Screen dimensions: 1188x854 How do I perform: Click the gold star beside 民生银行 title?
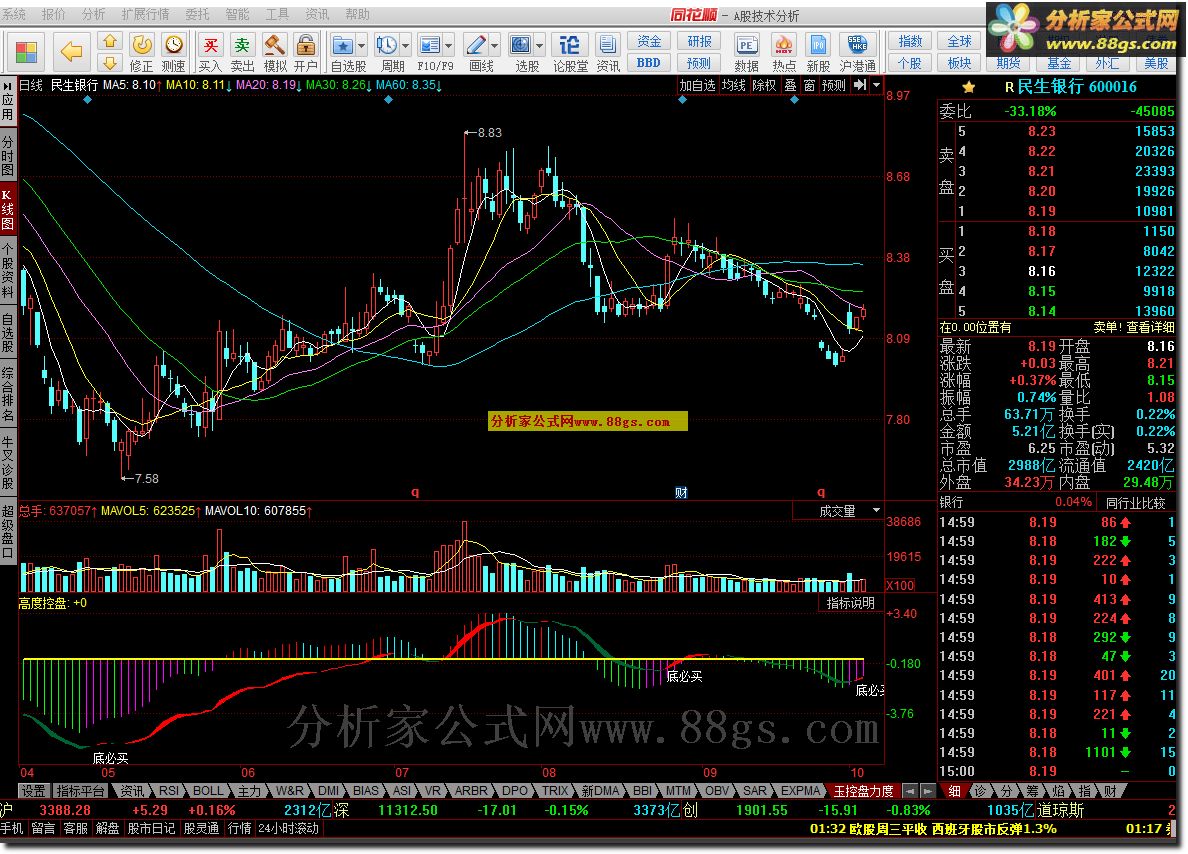tap(968, 87)
